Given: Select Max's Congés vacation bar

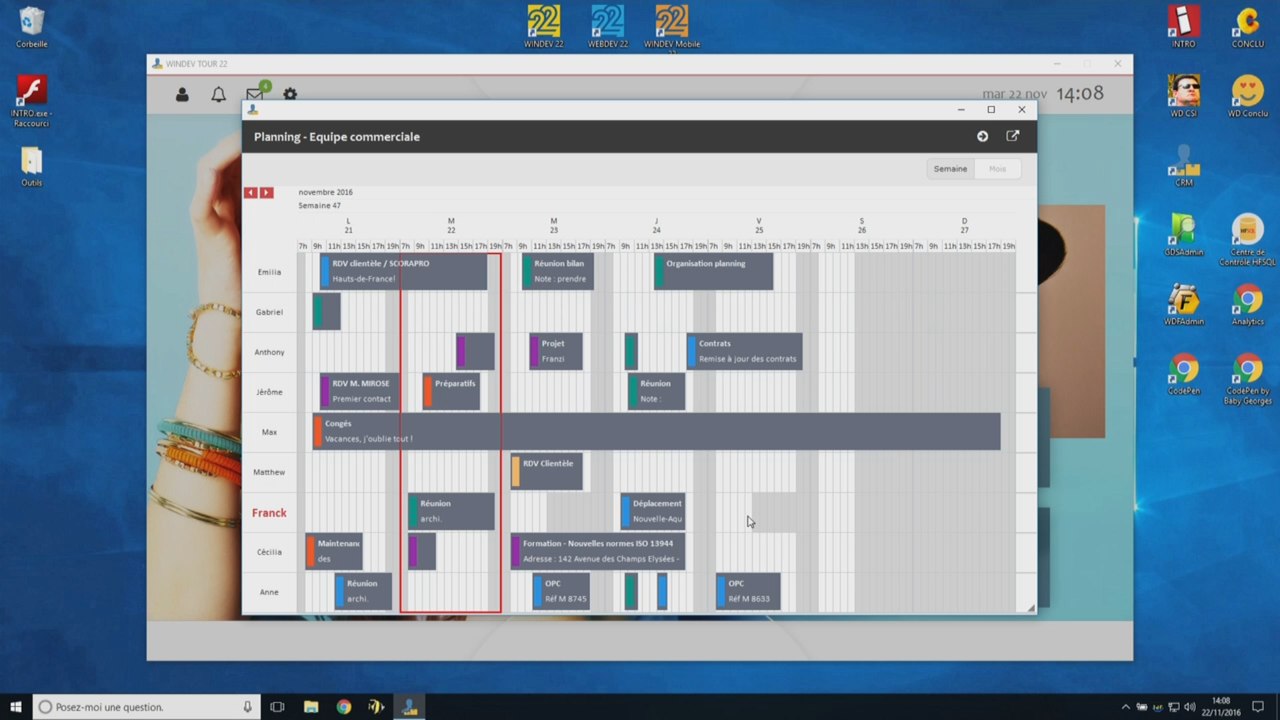Looking at the screenshot, I should click(656, 431).
